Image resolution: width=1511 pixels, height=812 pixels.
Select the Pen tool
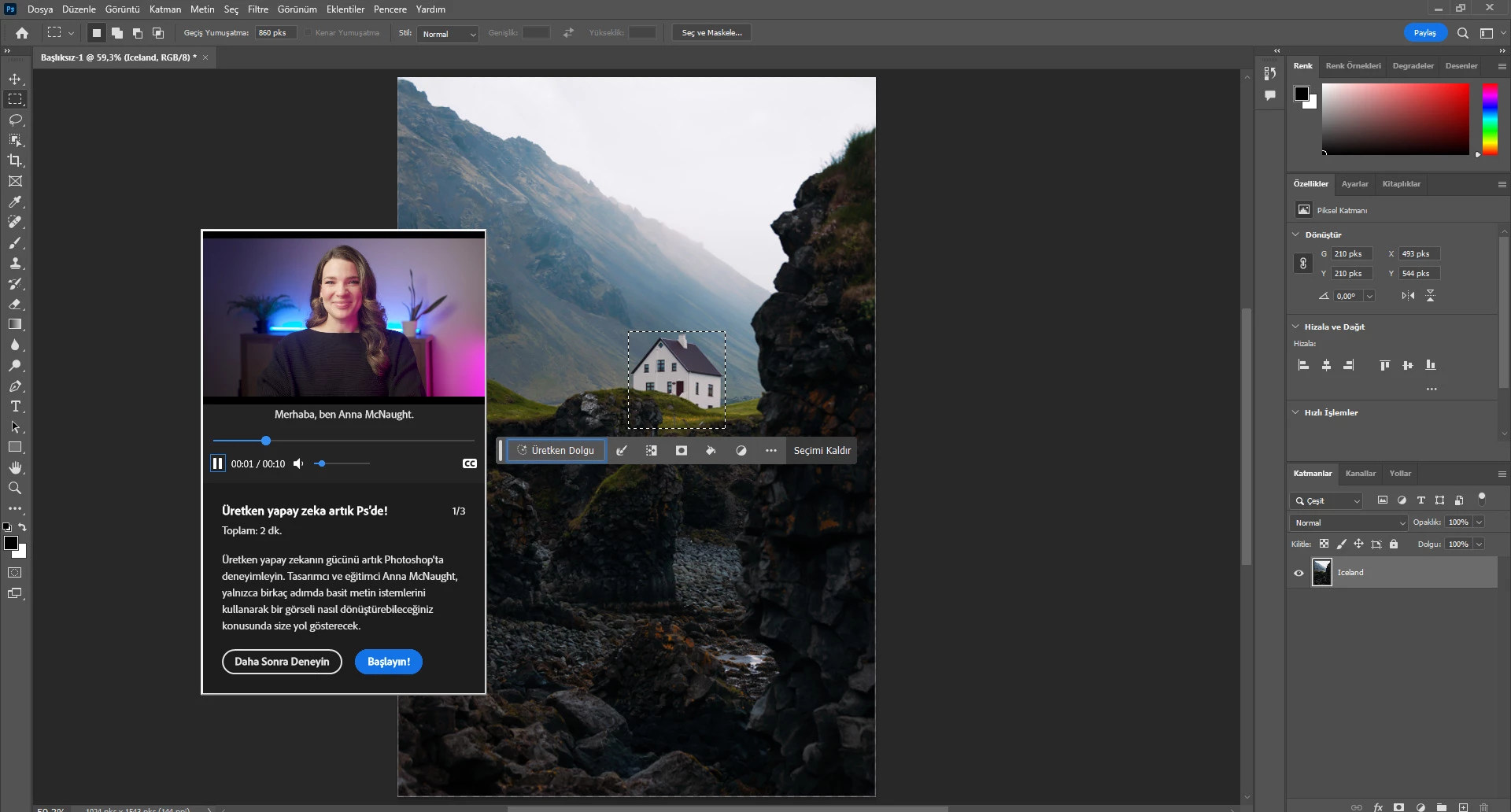(x=15, y=386)
